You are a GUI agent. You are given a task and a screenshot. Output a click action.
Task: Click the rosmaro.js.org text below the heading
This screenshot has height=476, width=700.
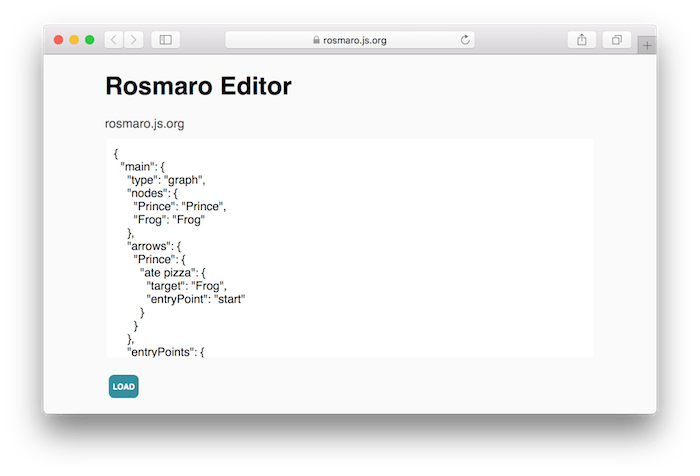(x=145, y=124)
